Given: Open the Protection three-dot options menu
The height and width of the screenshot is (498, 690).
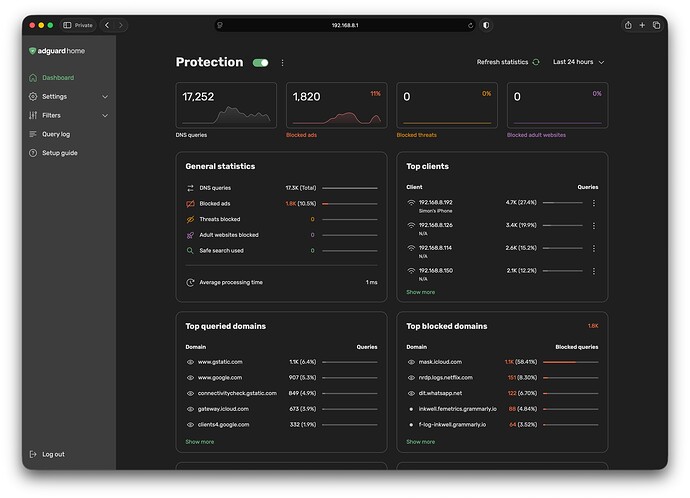Looking at the screenshot, I should (x=282, y=63).
